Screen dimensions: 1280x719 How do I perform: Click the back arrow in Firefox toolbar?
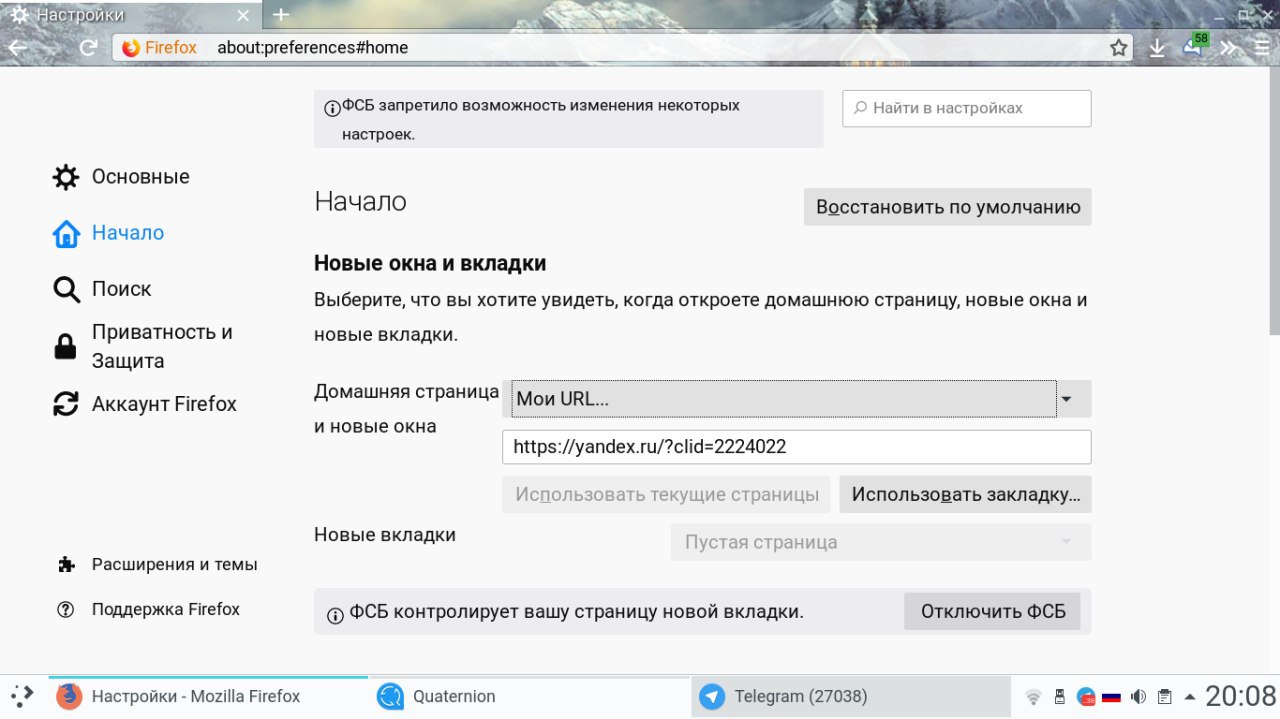18,47
